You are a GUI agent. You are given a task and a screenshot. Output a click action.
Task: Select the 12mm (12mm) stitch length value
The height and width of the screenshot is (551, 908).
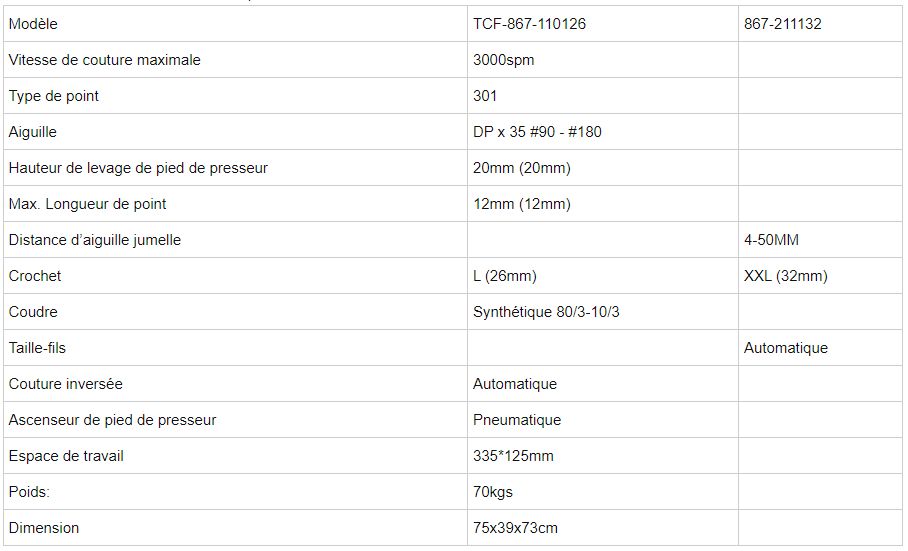(521, 204)
